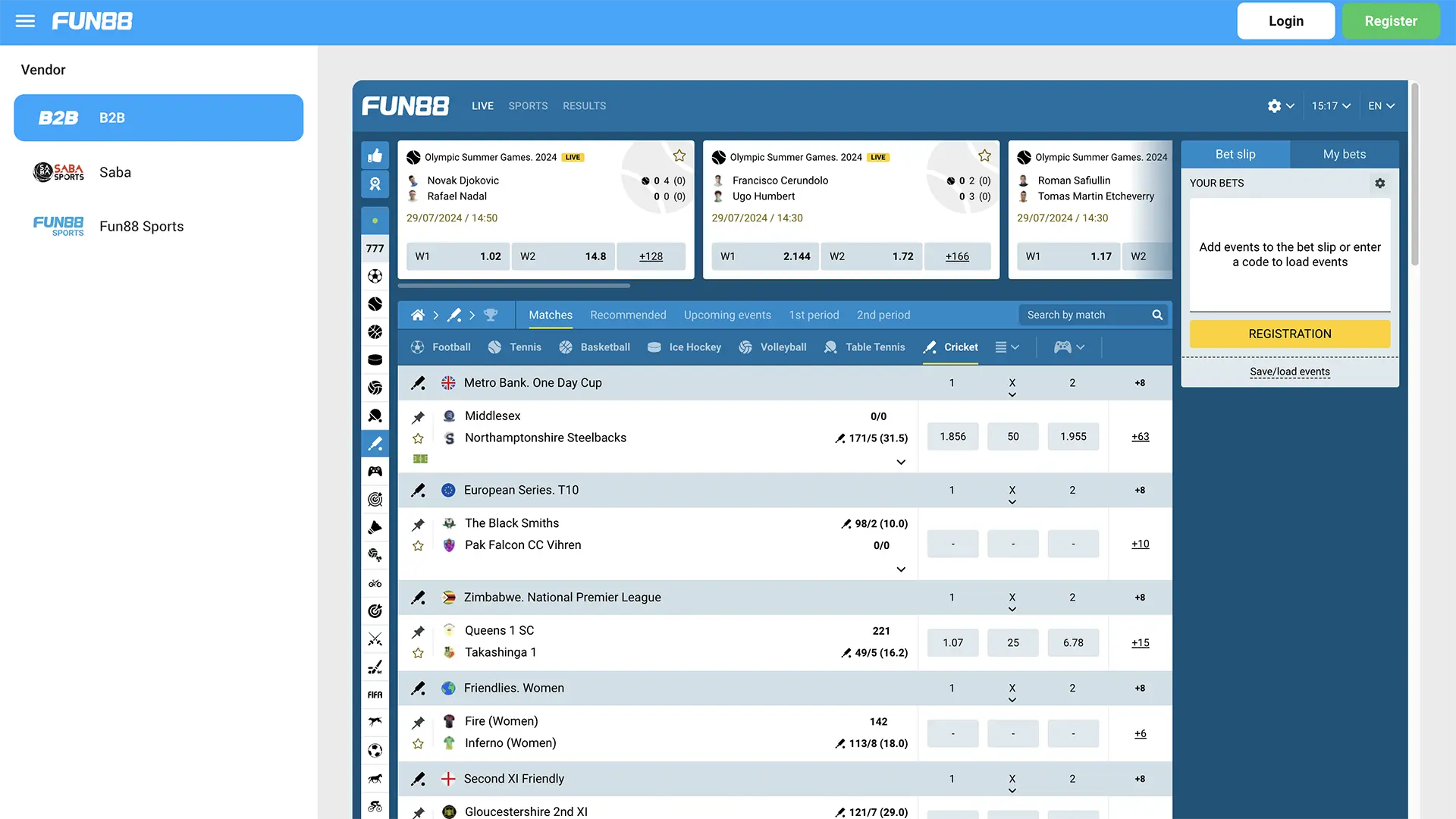Click the Recommended matches tab
The image size is (1456, 819).
pos(628,315)
